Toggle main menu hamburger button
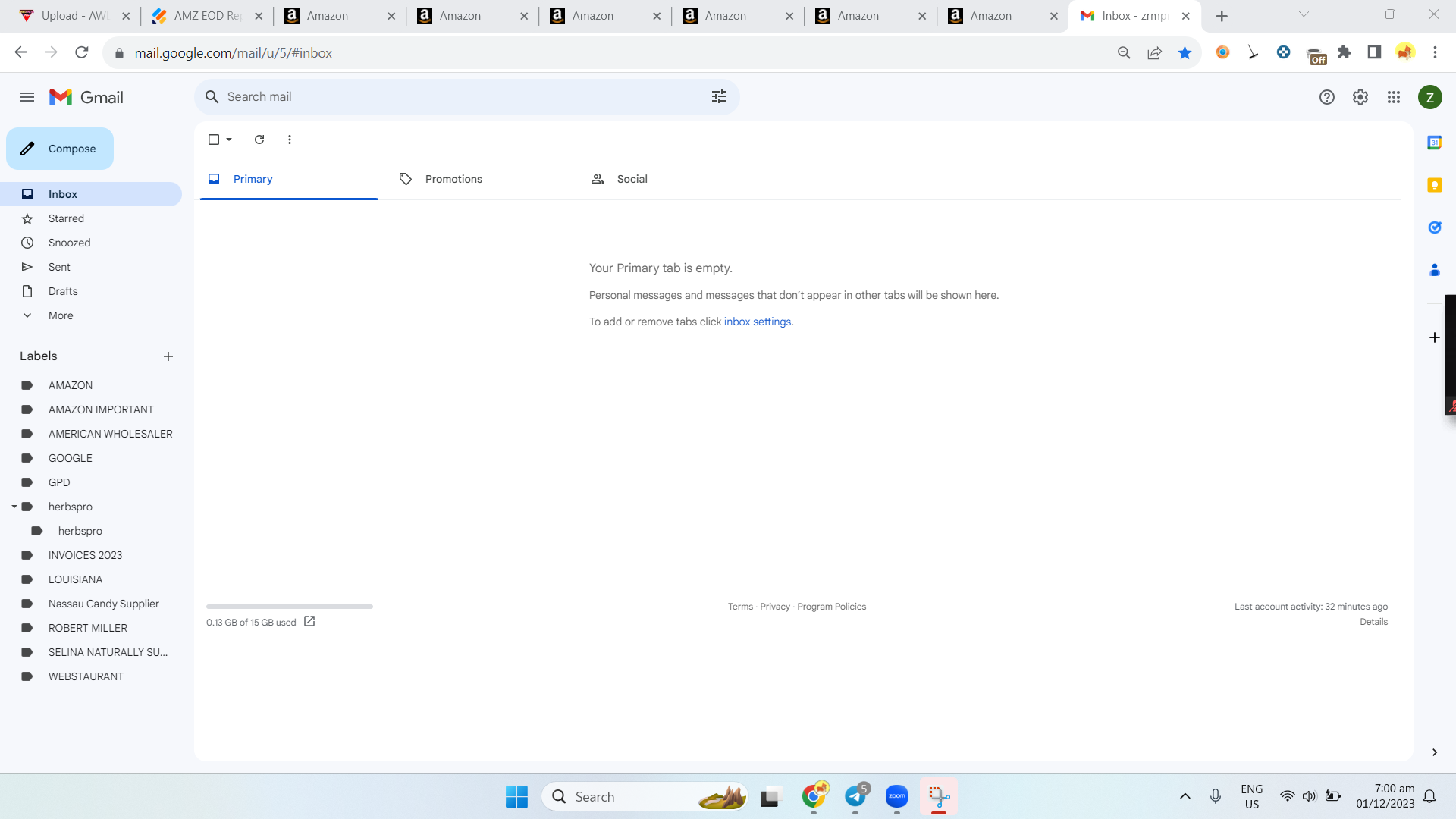The image size is (1456, 819). [27, 97]
